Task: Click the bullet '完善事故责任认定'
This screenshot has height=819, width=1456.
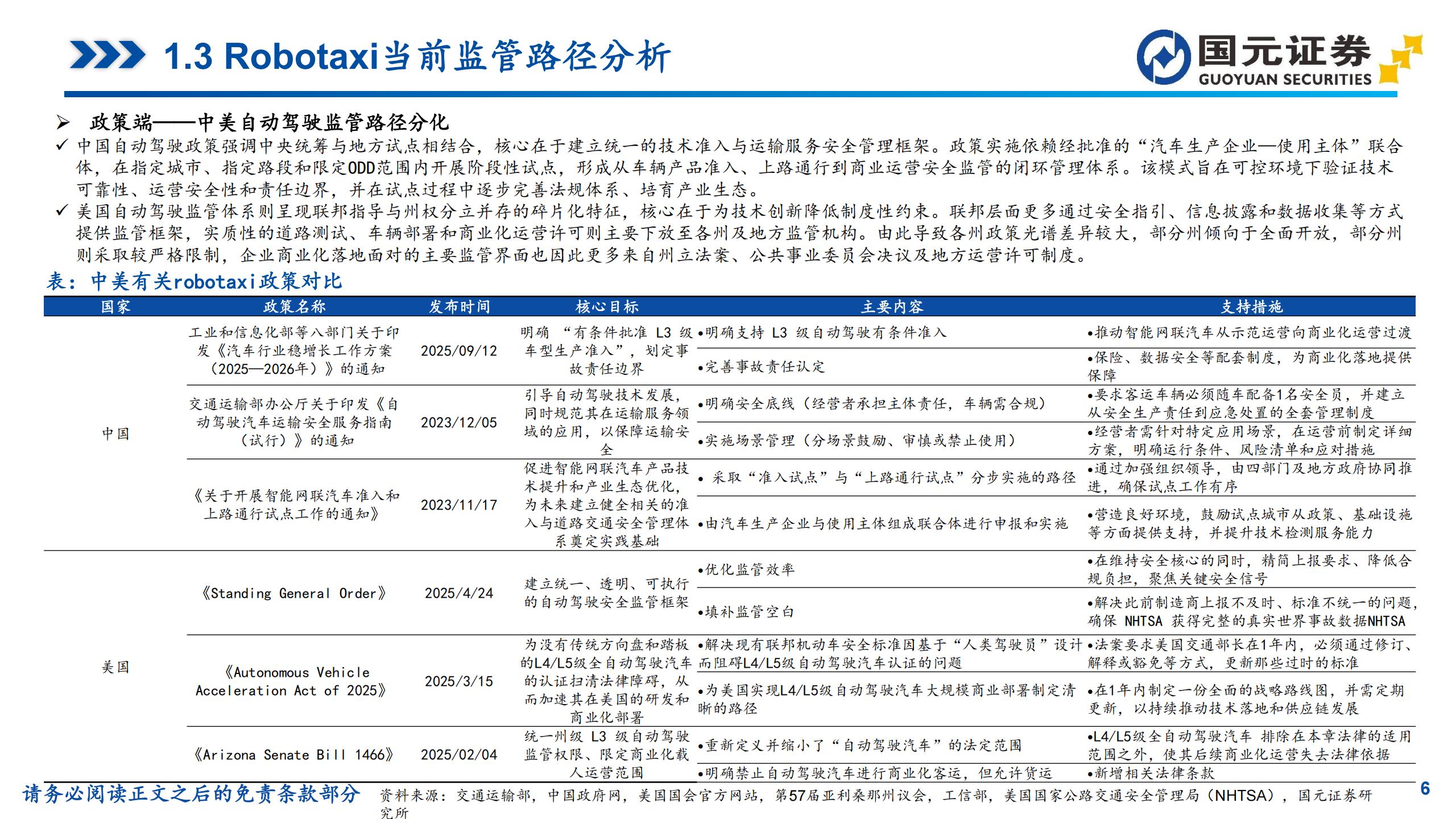Action: 761,367
